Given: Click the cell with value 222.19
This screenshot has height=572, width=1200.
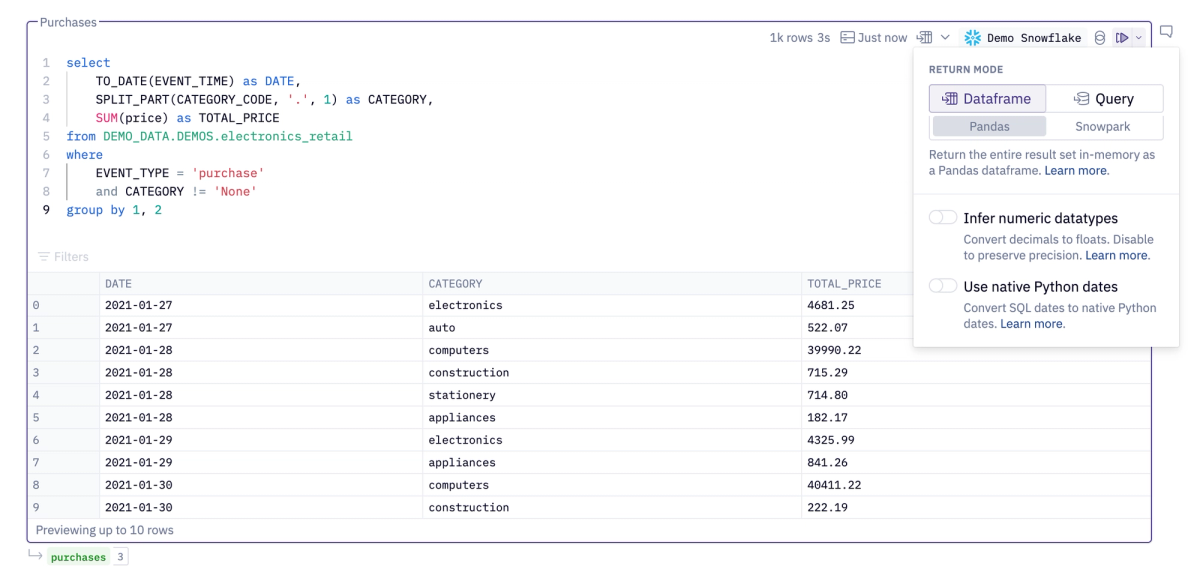Looking at the screenshot, I should pyautogui.click(x=975, y=507).
